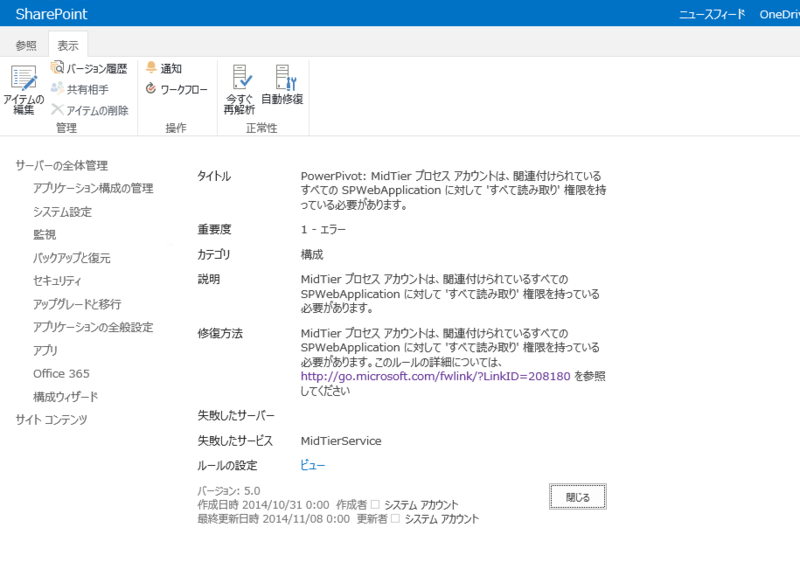Switch to the 参照 ribbon tab
The width and height of the screenshot is (800, 562).
[26, 45]
